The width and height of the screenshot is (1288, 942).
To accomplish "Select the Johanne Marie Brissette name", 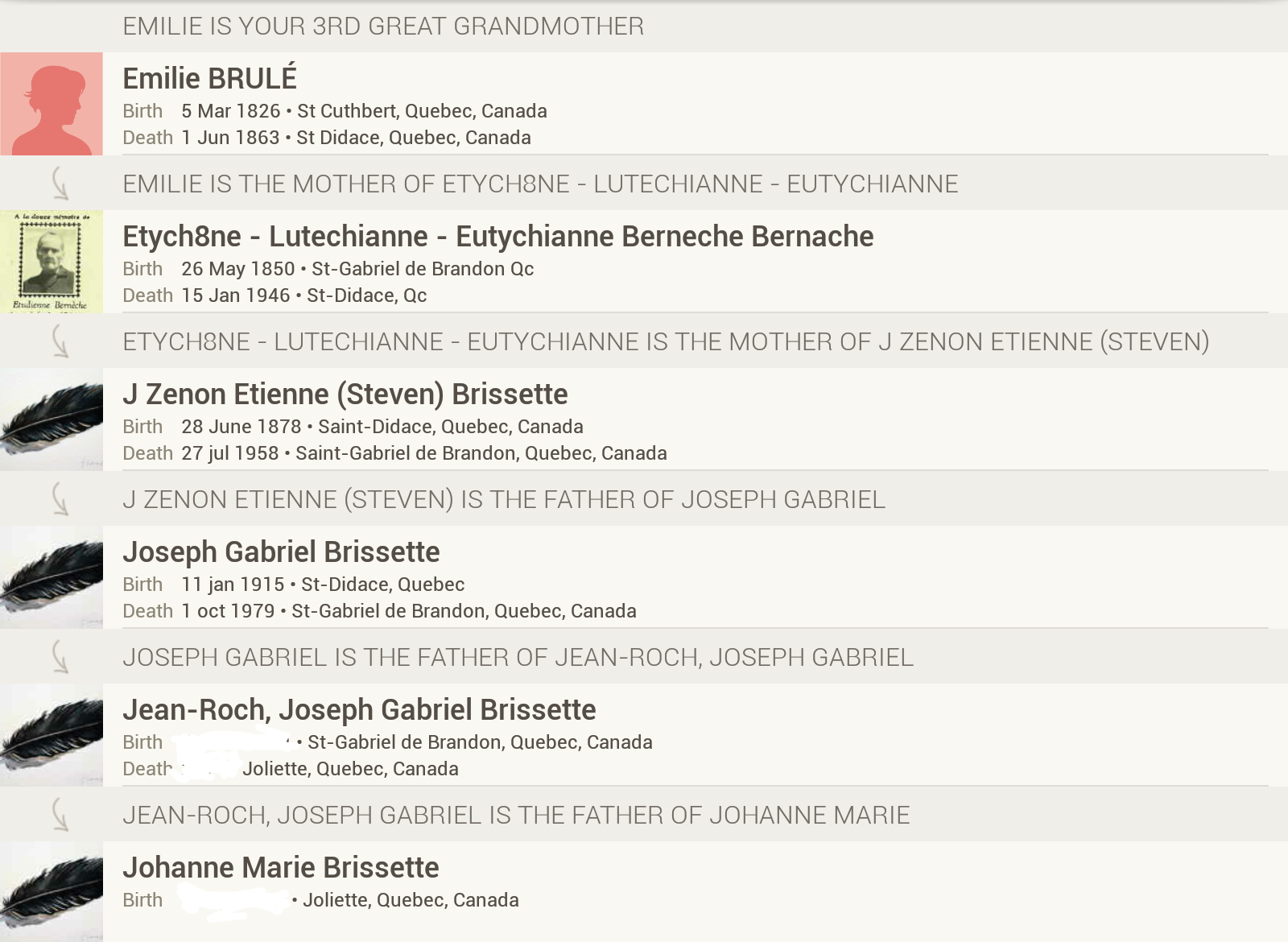I will pos(280,867).
